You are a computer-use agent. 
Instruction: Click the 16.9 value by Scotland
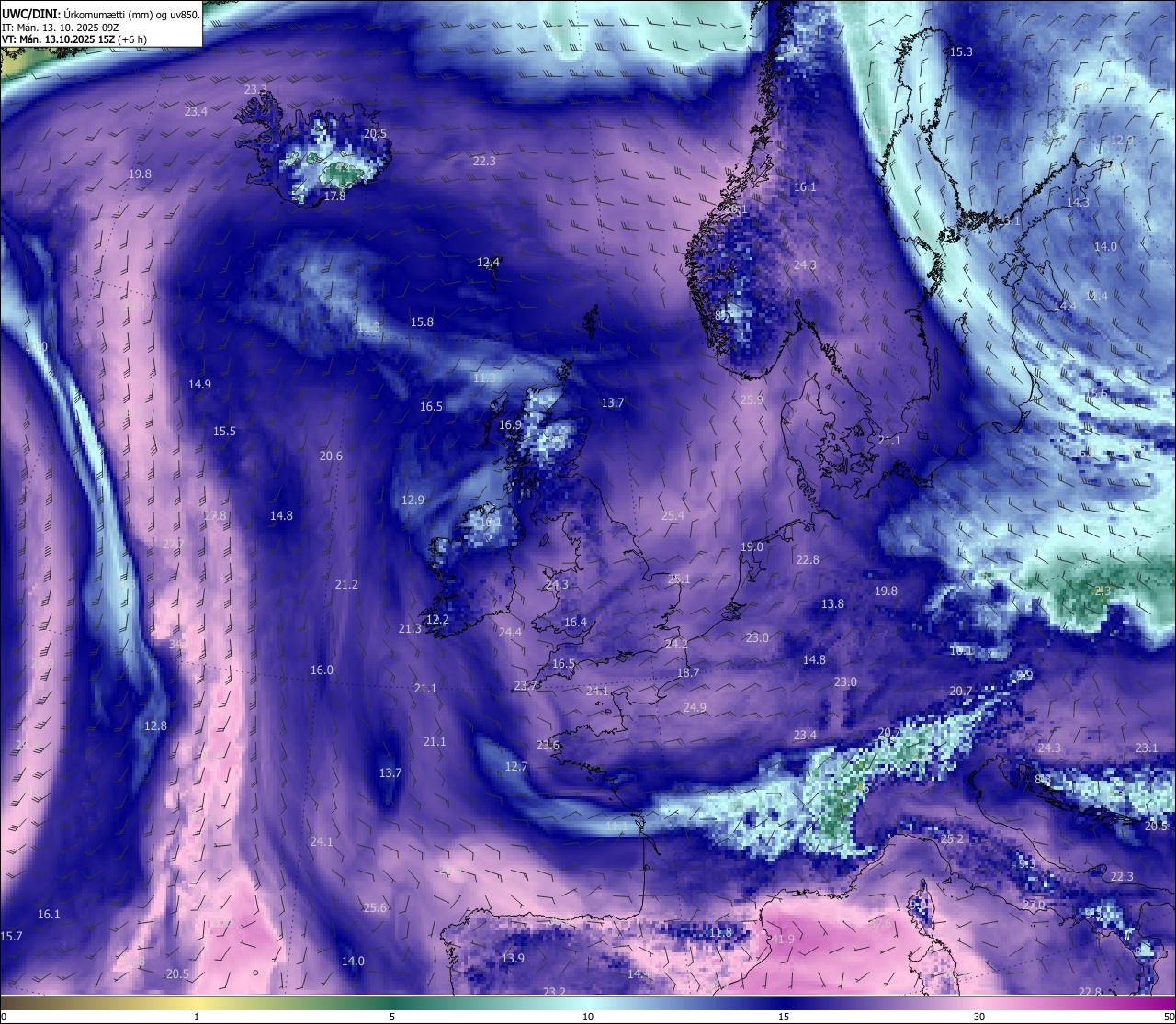510,424
